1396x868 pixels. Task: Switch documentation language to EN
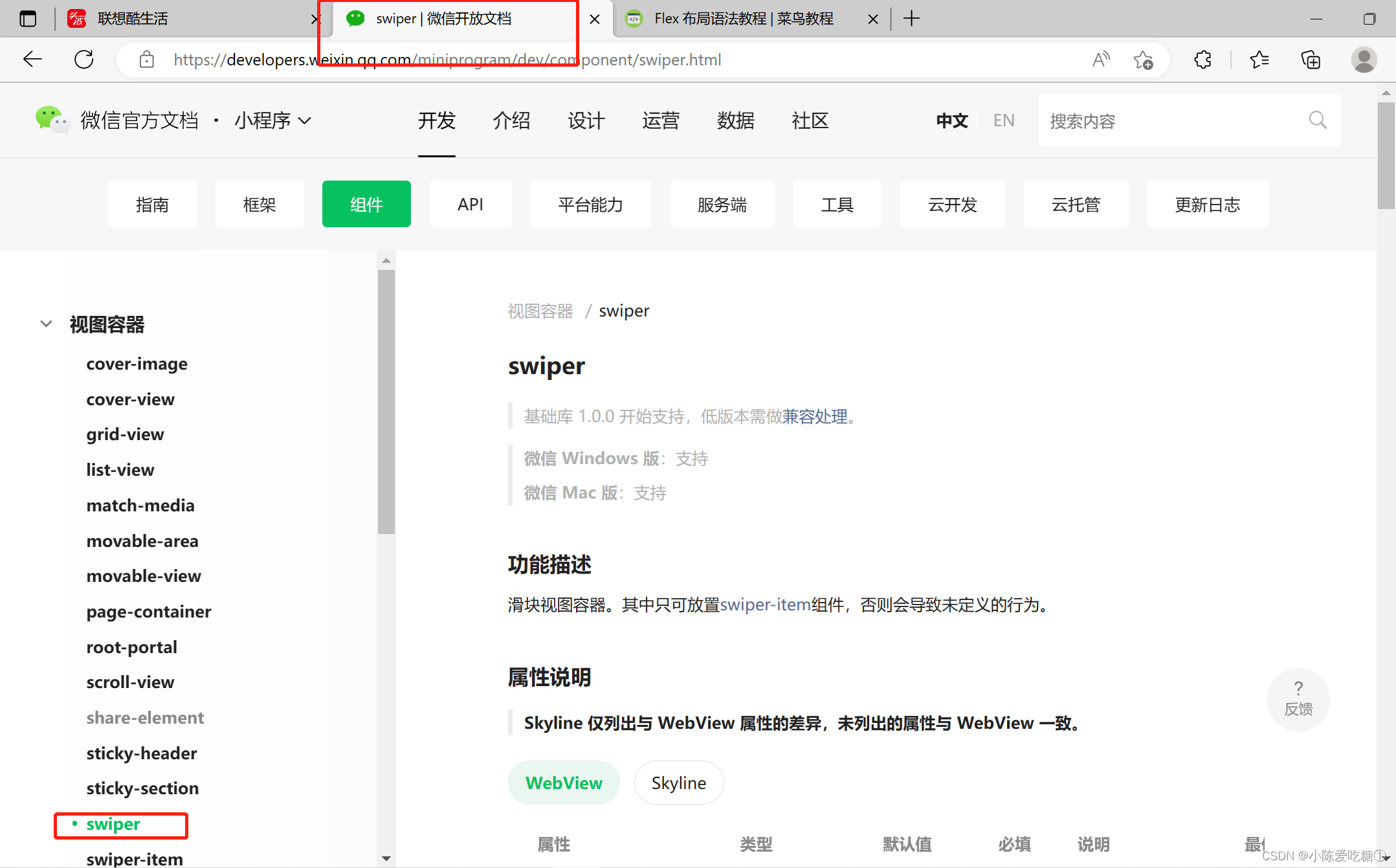coord(1003,120)
